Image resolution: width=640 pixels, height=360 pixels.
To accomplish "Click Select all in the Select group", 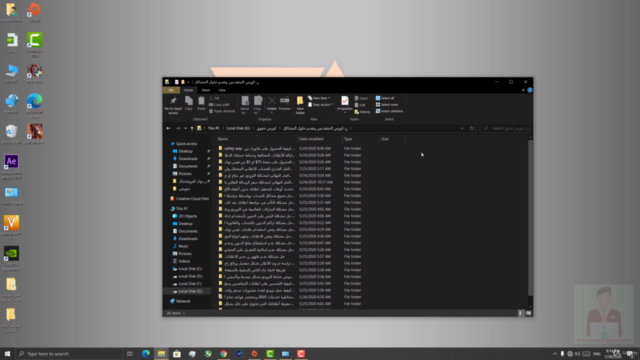I will (385, 98).
